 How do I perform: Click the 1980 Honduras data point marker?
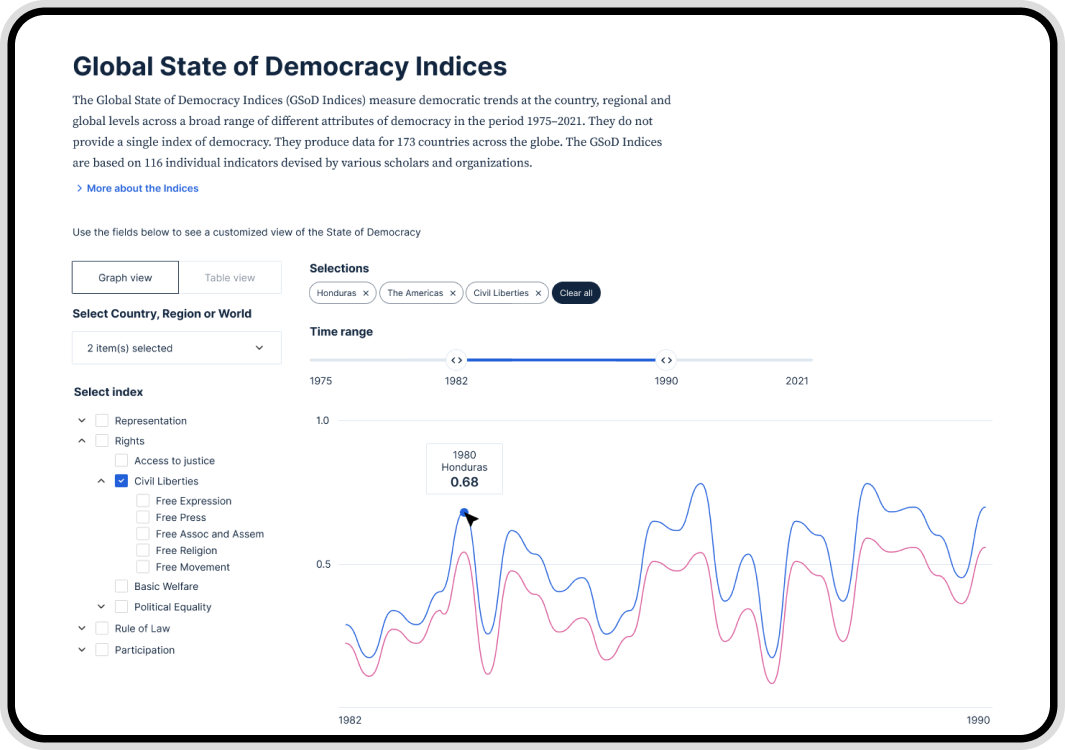pos(464,512)
